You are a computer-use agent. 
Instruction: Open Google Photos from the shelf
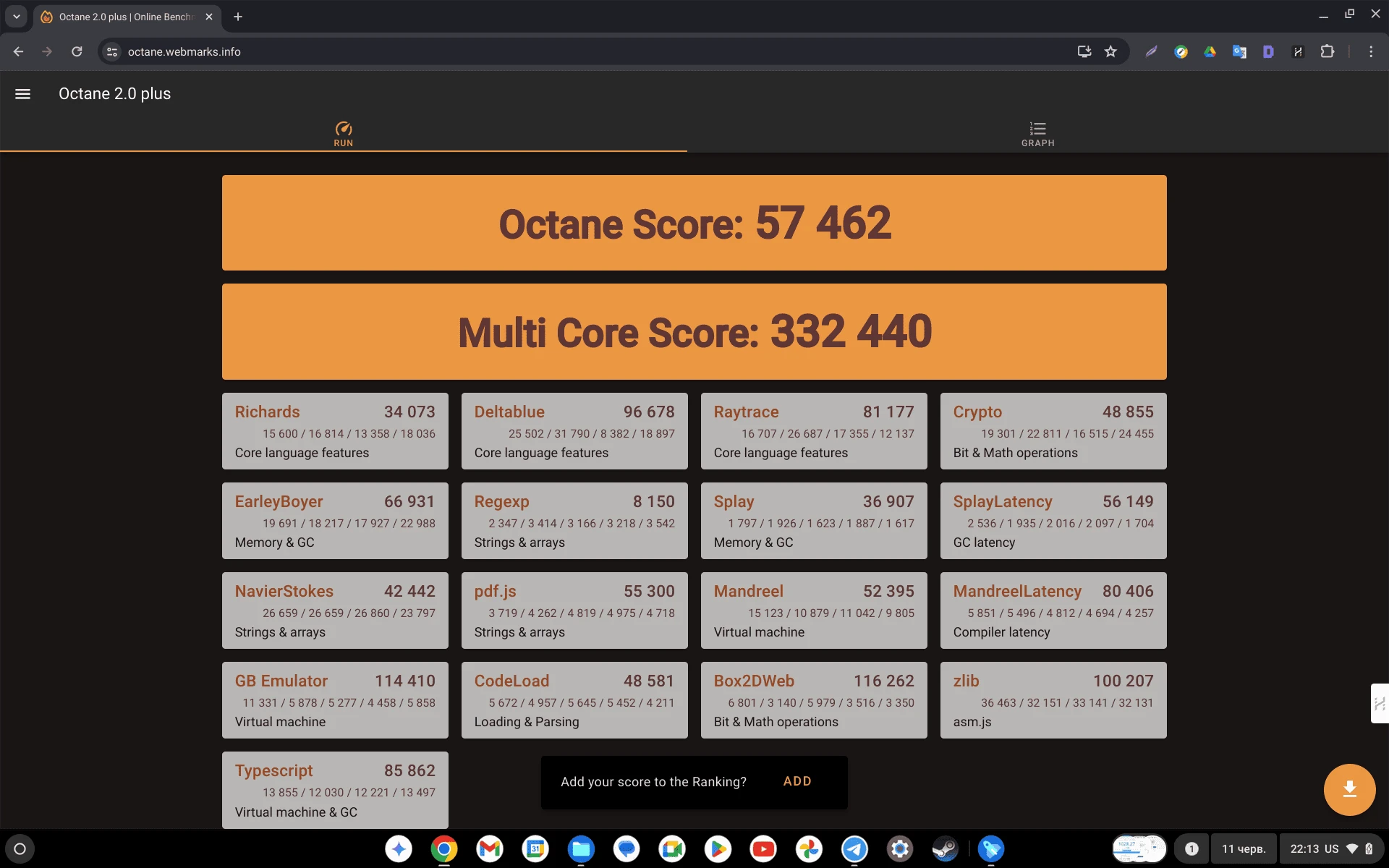pos(809,848)
